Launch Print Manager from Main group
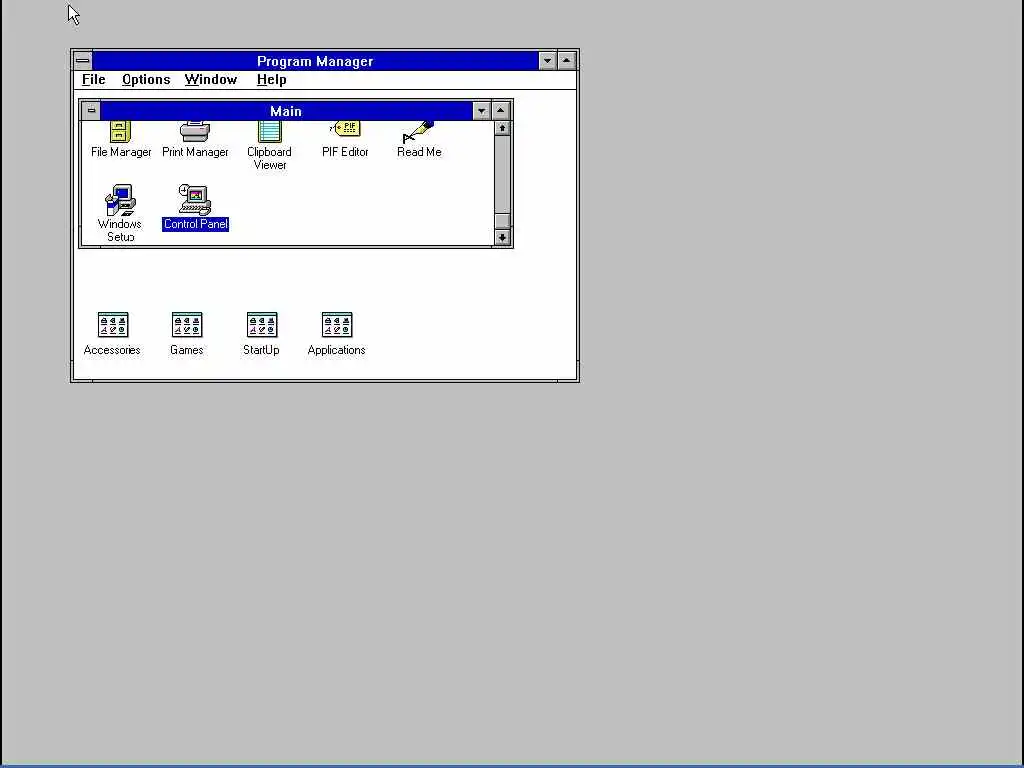The height and width of the screenshot is (768, 1024). (x=195, y=139)
